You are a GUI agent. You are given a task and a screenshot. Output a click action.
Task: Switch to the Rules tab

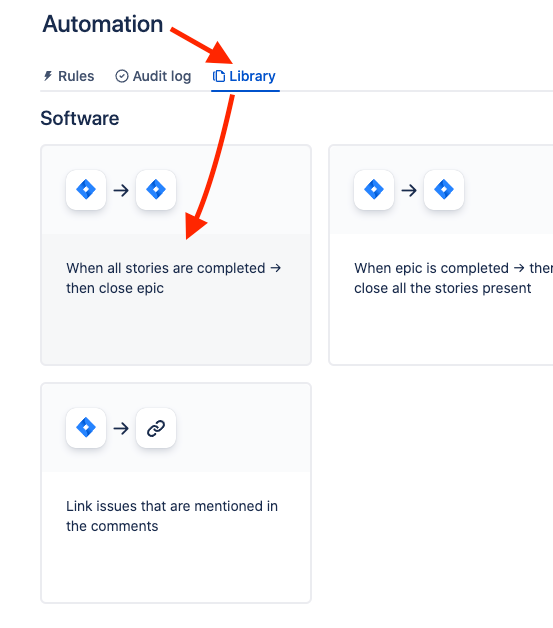point(68,76)
